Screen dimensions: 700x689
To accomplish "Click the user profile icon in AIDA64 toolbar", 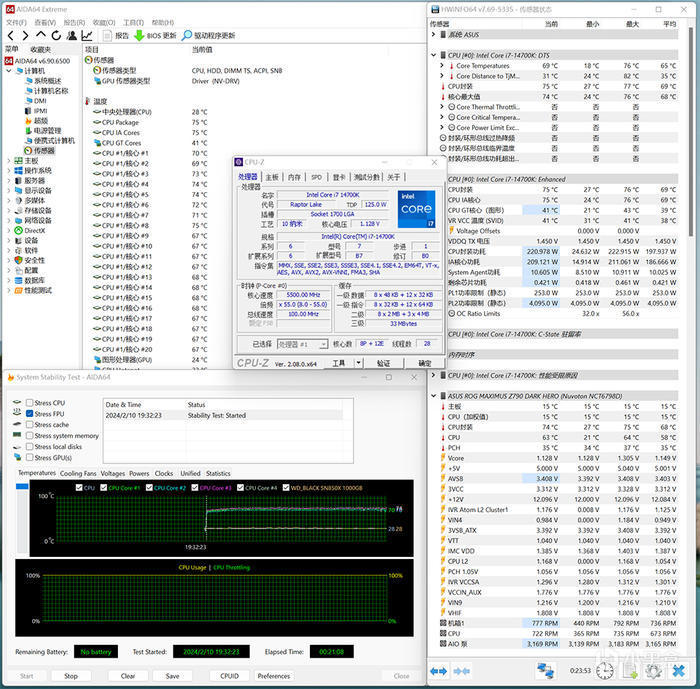I will point(70,35).
